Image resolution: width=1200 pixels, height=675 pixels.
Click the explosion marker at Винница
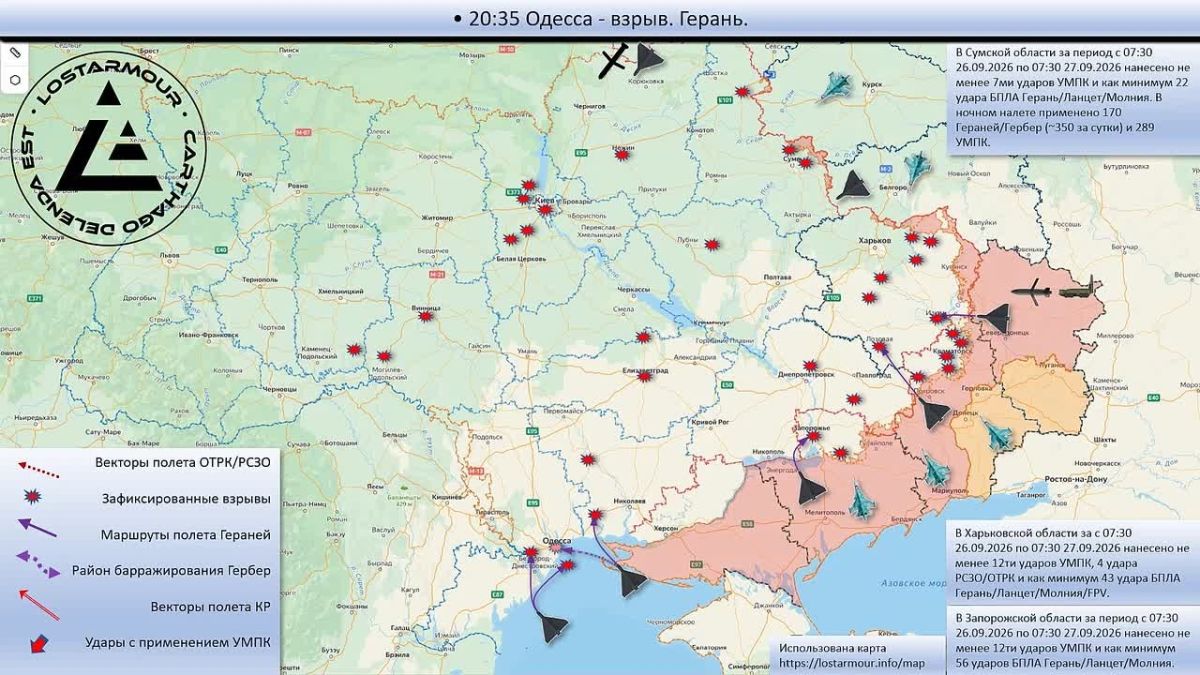coord(427,315)
